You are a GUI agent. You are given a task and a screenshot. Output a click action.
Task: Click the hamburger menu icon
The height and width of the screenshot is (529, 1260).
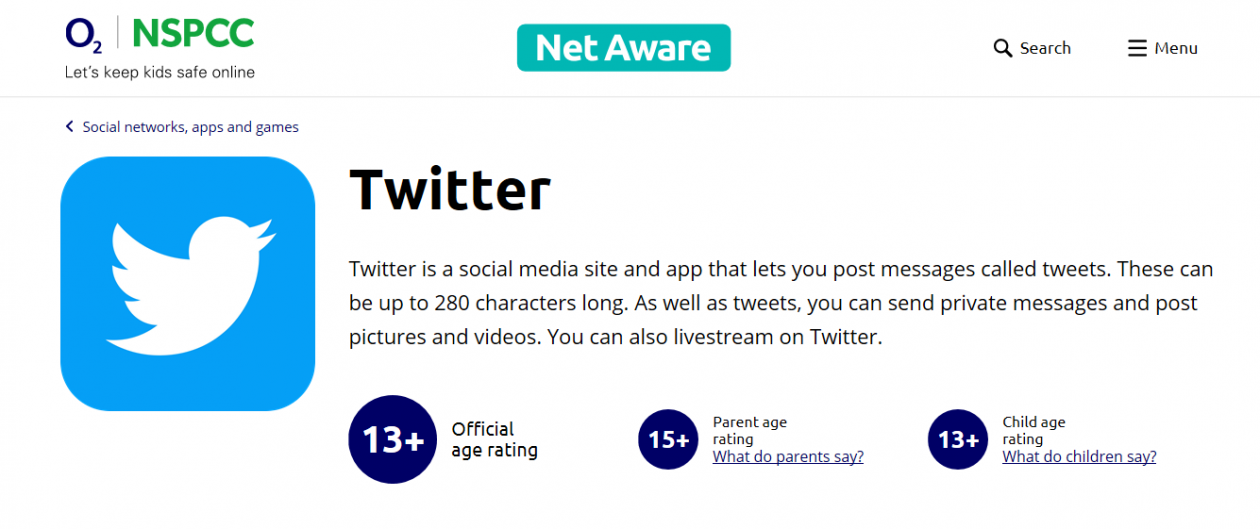pos(1137,48)
